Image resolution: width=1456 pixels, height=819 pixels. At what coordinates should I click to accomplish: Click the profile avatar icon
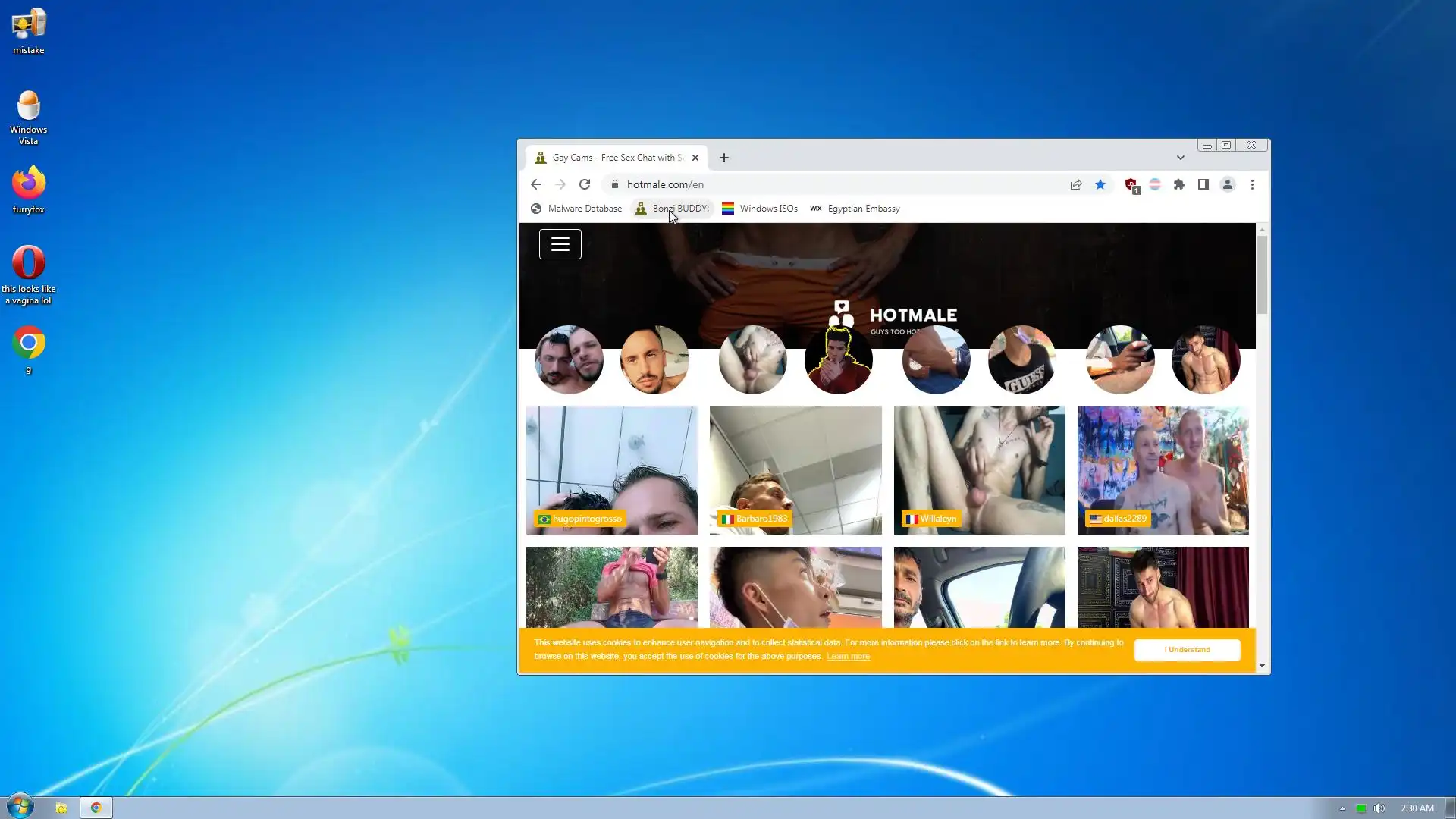[x=1228, y=184]
